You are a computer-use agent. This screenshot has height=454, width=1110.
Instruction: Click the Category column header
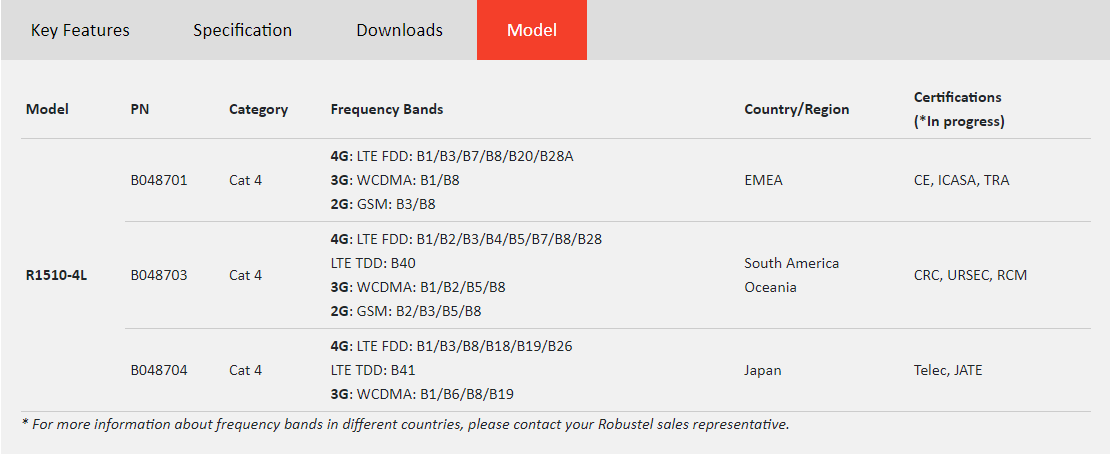pyautogui.click(x=258, y=109)
